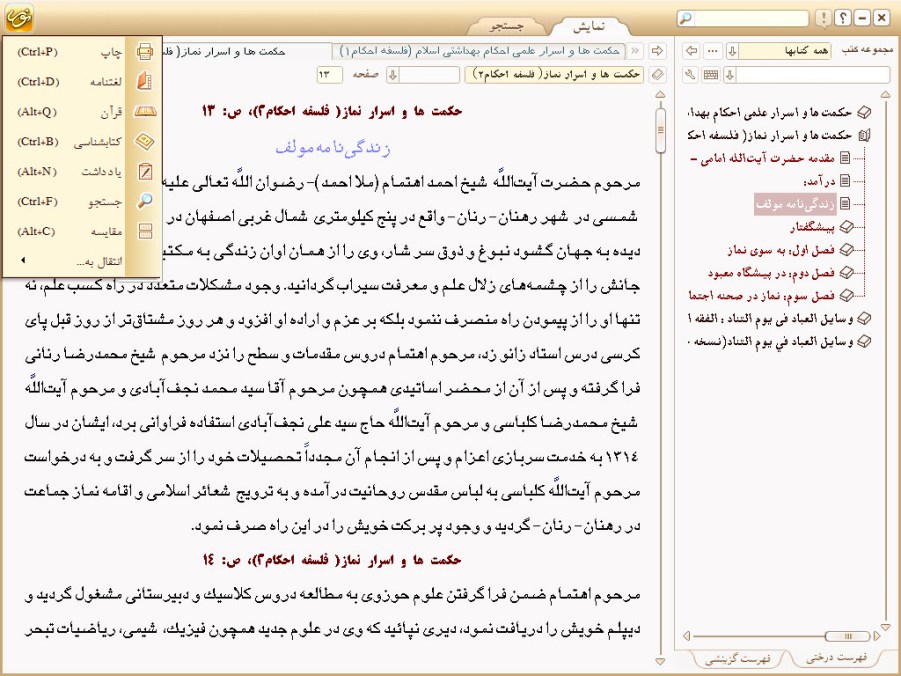Switch to document tab 'فلسفه احکام۱'

click(x=480, y=51)
